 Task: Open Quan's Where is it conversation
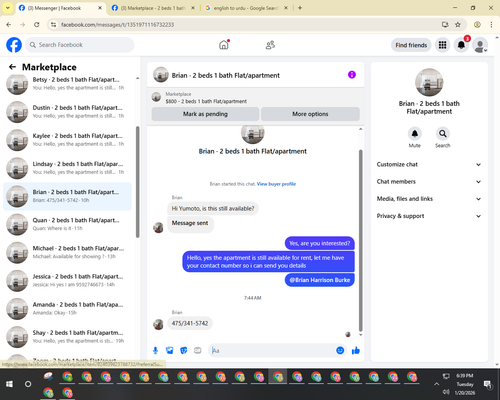point(68,224)
